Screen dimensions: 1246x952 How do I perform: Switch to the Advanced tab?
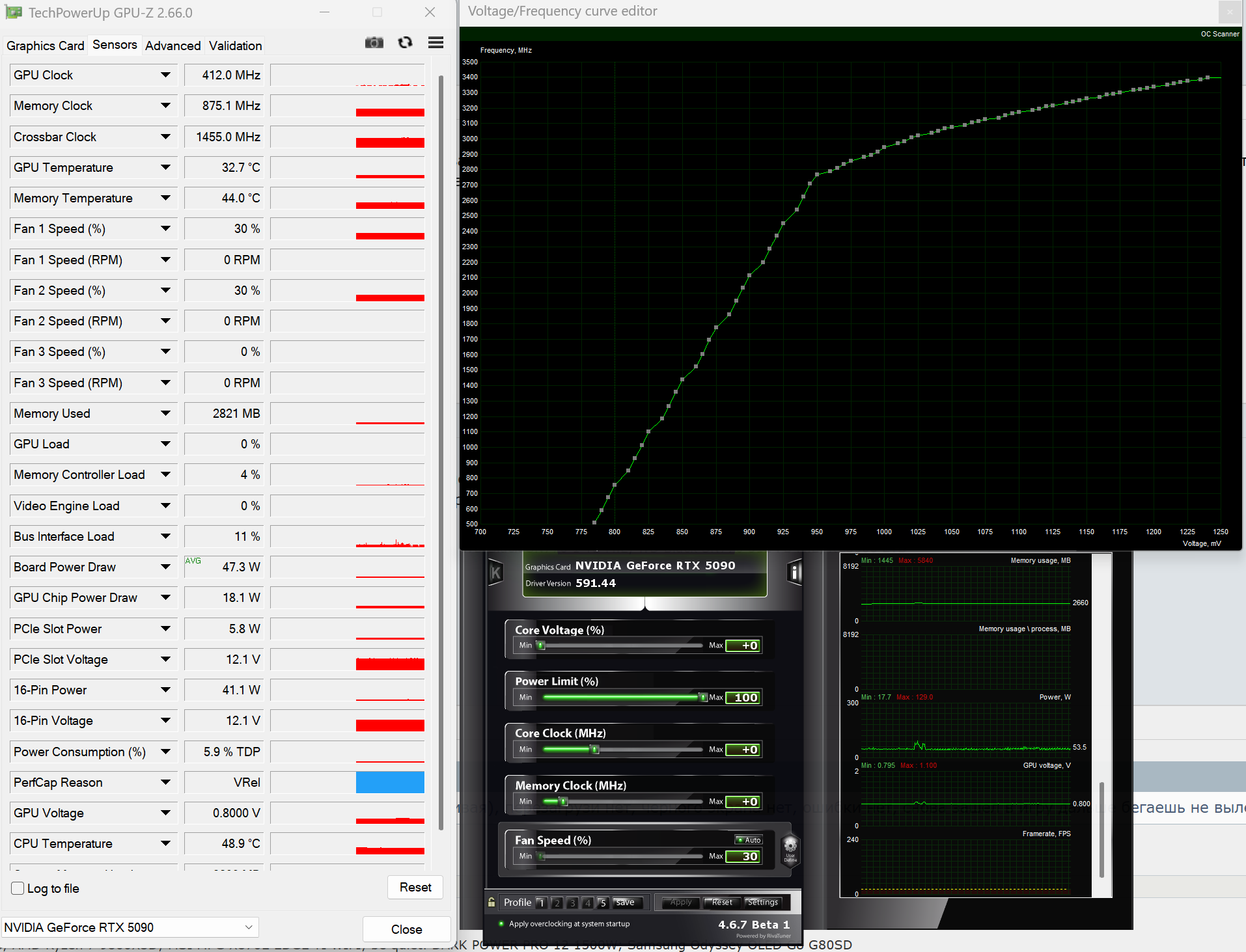click(173, 46)
